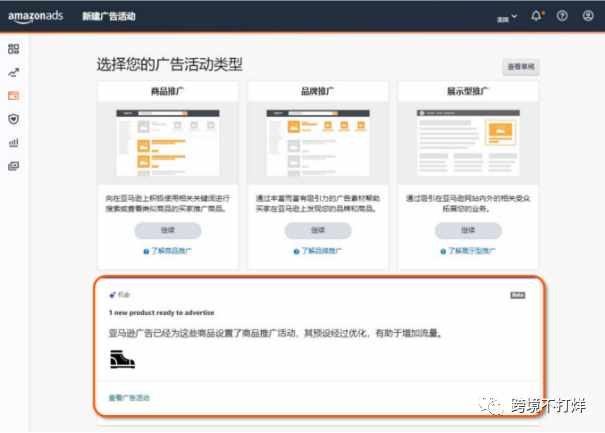Open the 了解品牌推广 learn-more link

[321, 251]
